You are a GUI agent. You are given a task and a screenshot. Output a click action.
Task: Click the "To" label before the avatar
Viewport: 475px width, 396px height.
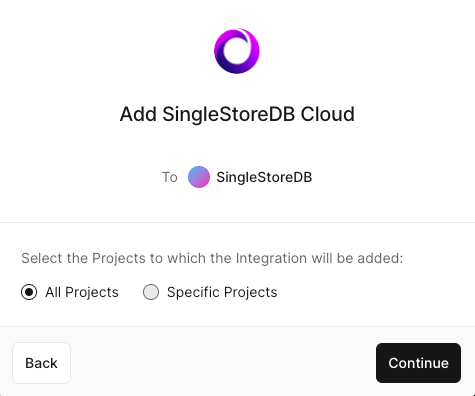click(170, 177)
